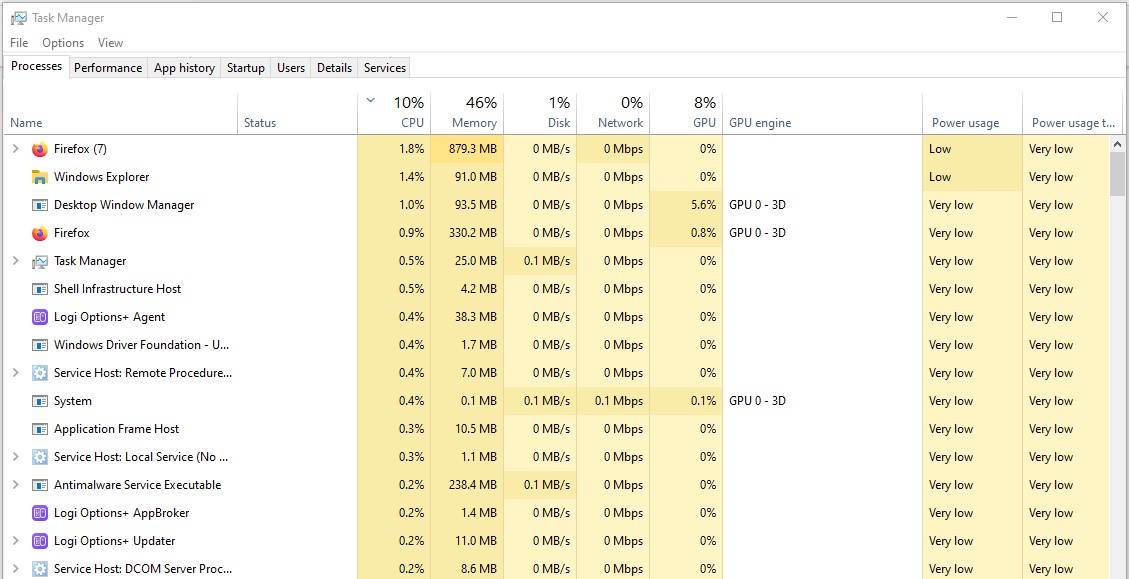Select the Windows Explorer process name
The height and width of the screenshot is (579, 1129).
pos(102,177)
